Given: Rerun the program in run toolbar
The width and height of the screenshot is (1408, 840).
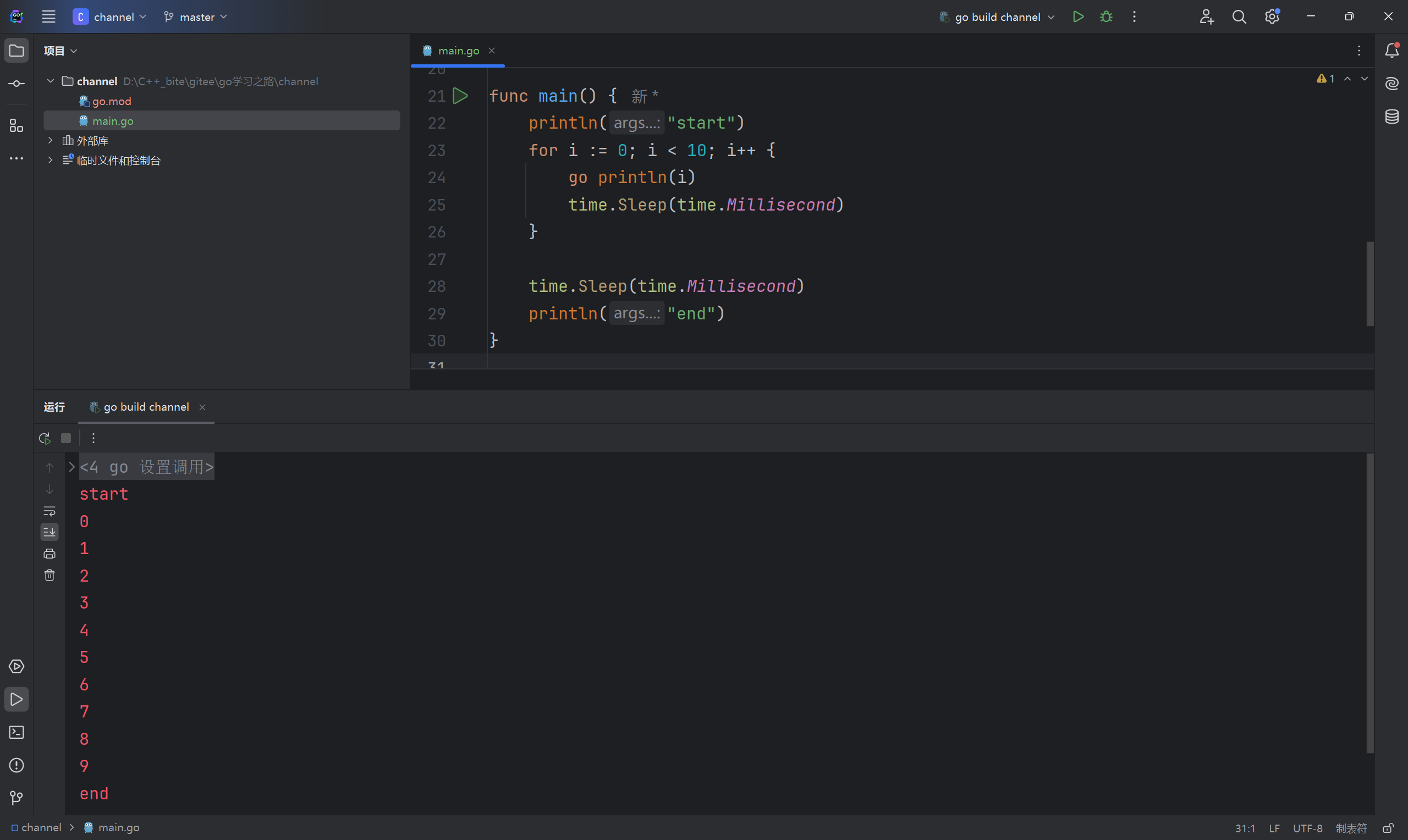Looking at the screenshot, I should click(x=45, y=438).
